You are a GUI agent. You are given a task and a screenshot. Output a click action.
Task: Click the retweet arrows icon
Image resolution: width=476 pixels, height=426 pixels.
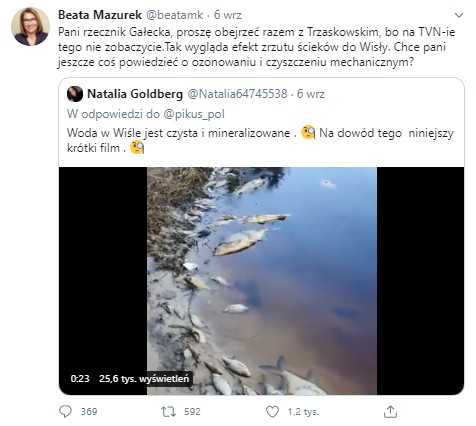[168, 412]
